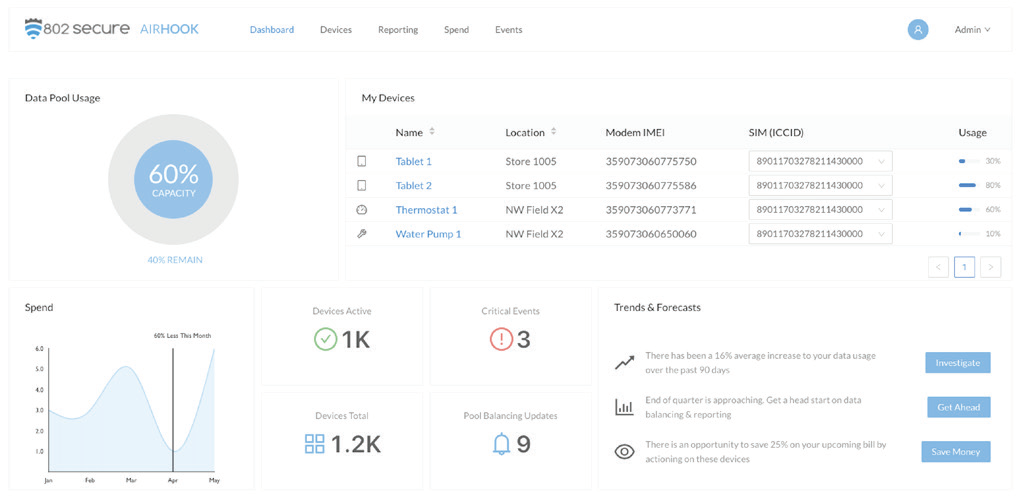Open the Tablet 2 device link
This screenshot has width=1024, height=497.
point(413,186)
